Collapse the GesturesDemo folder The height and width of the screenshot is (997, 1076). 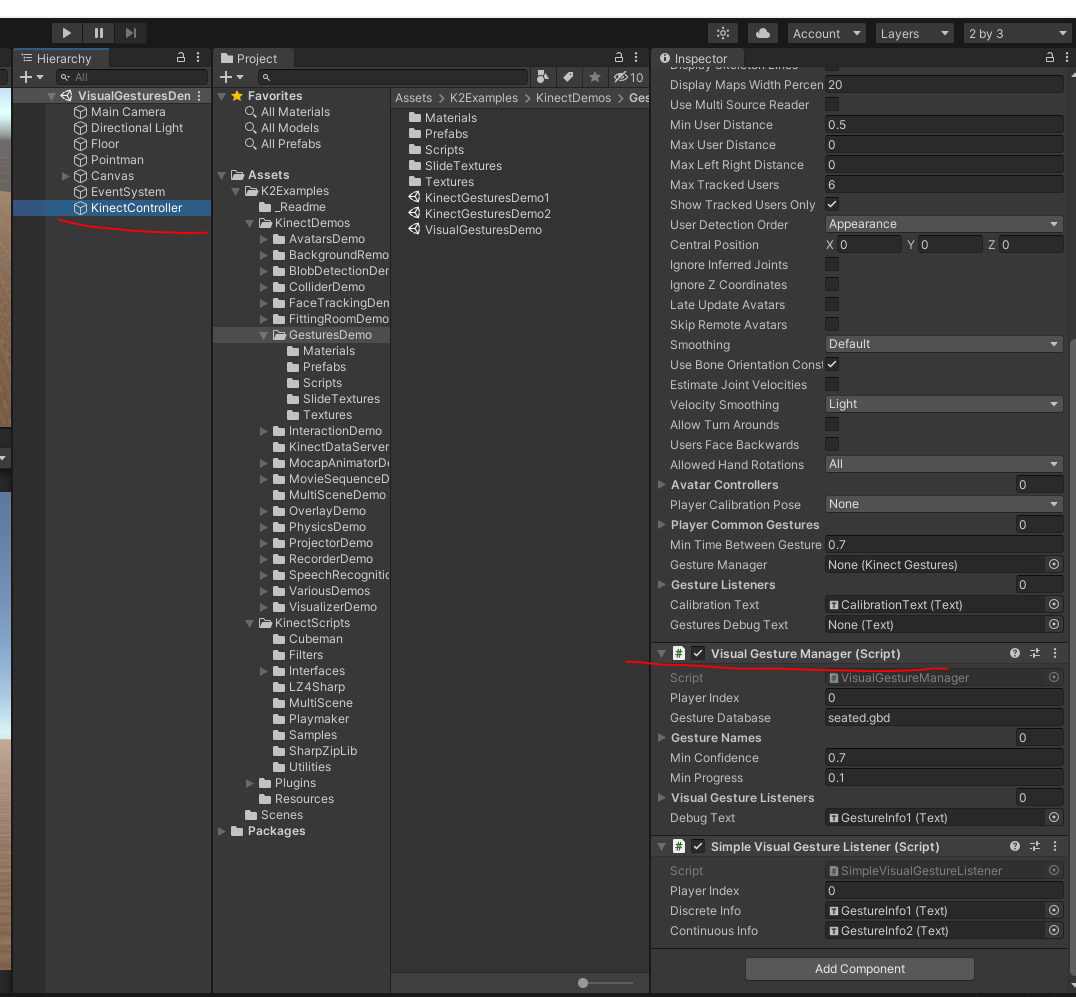pos(264,335)
